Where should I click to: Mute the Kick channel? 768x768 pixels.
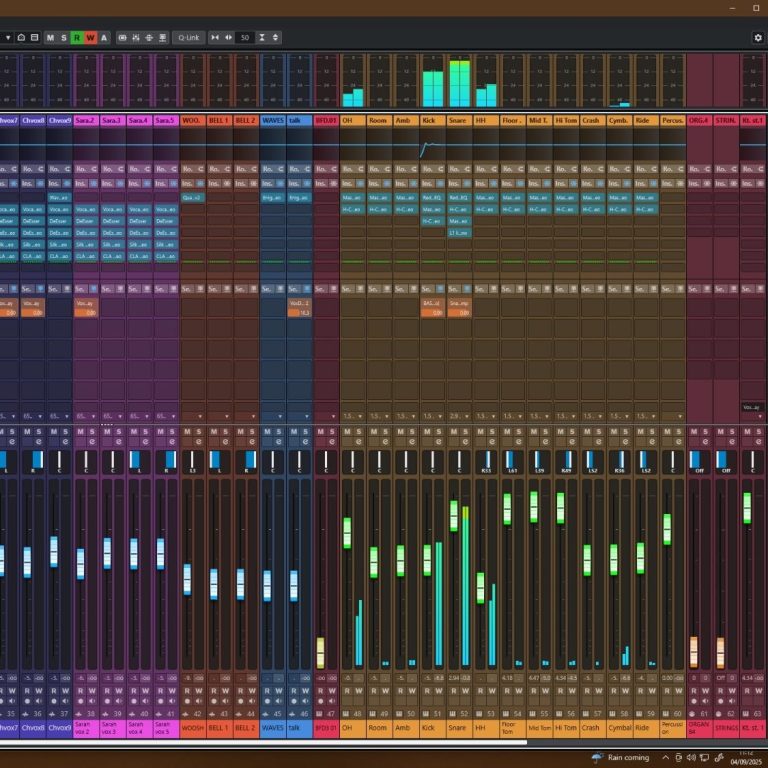(x=426, y=431)
